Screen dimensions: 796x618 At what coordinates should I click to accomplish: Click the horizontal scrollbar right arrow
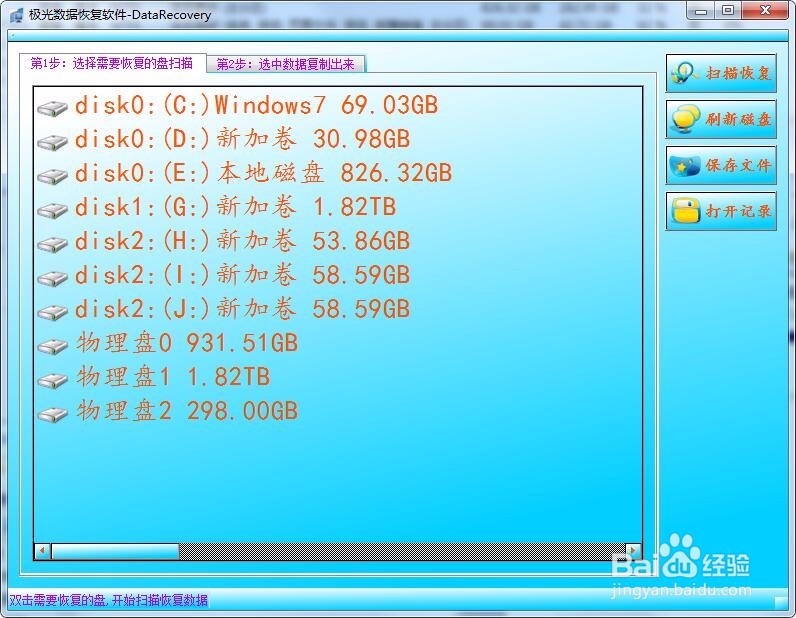tap(633, 551)
